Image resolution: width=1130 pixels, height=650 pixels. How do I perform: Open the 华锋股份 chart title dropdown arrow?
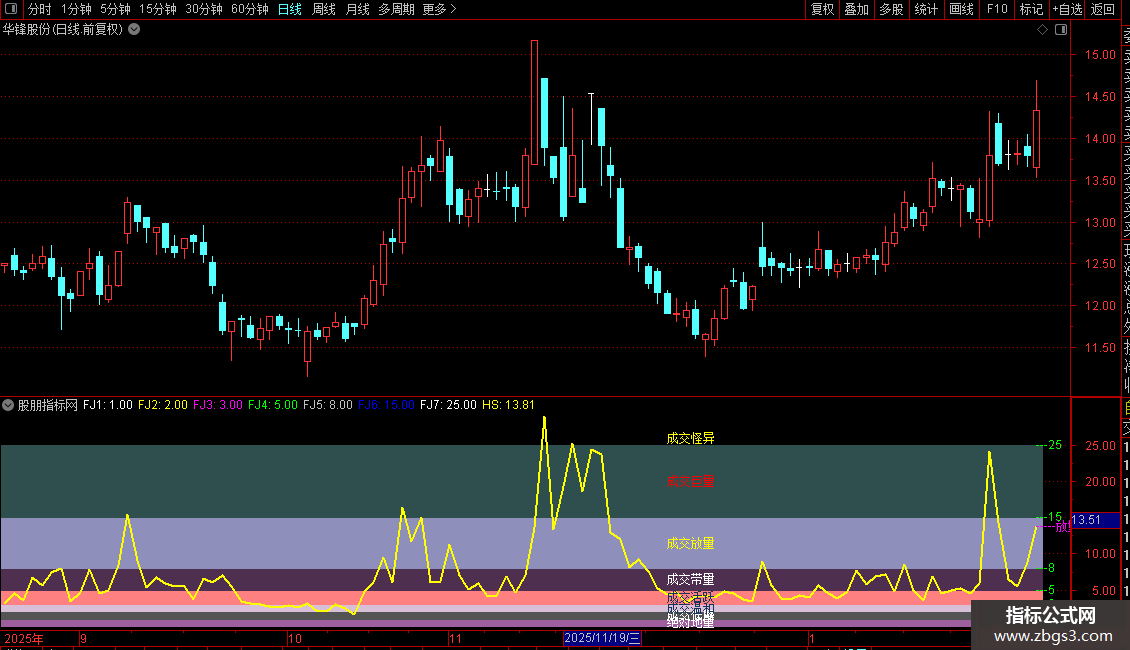click(134, 30)
